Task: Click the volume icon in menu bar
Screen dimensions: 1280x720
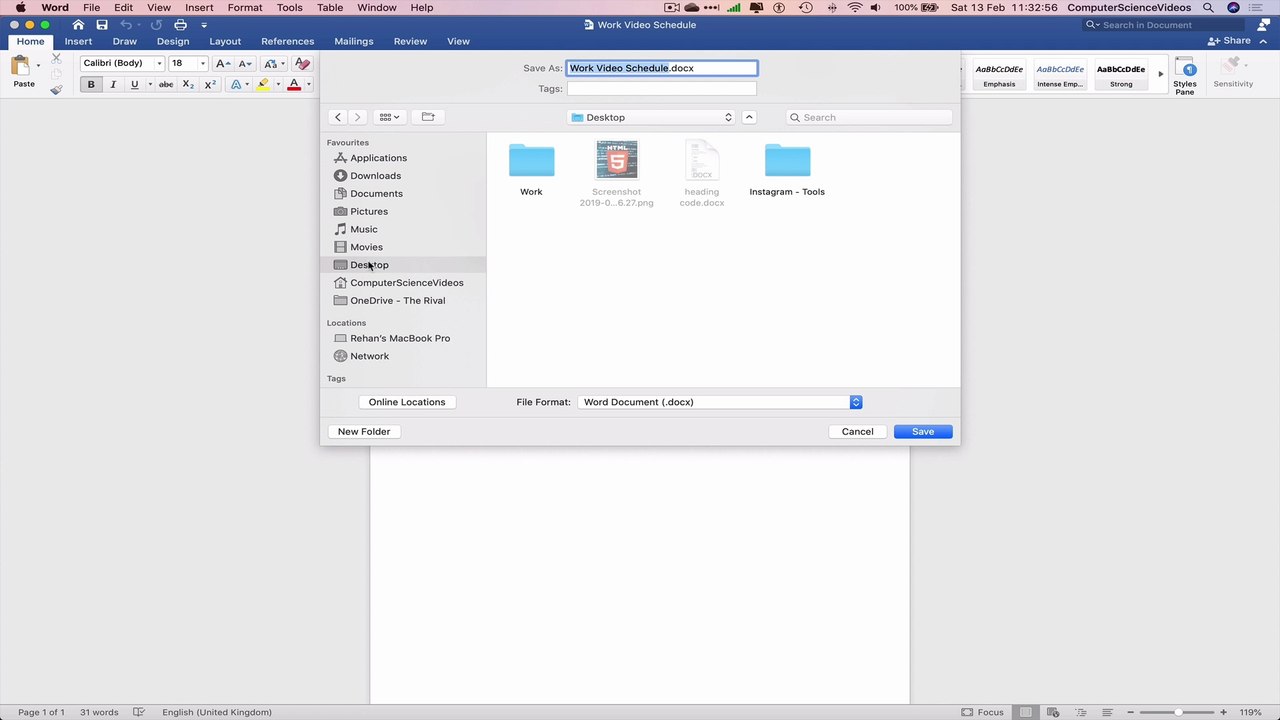Action: [x=876, y=8]
